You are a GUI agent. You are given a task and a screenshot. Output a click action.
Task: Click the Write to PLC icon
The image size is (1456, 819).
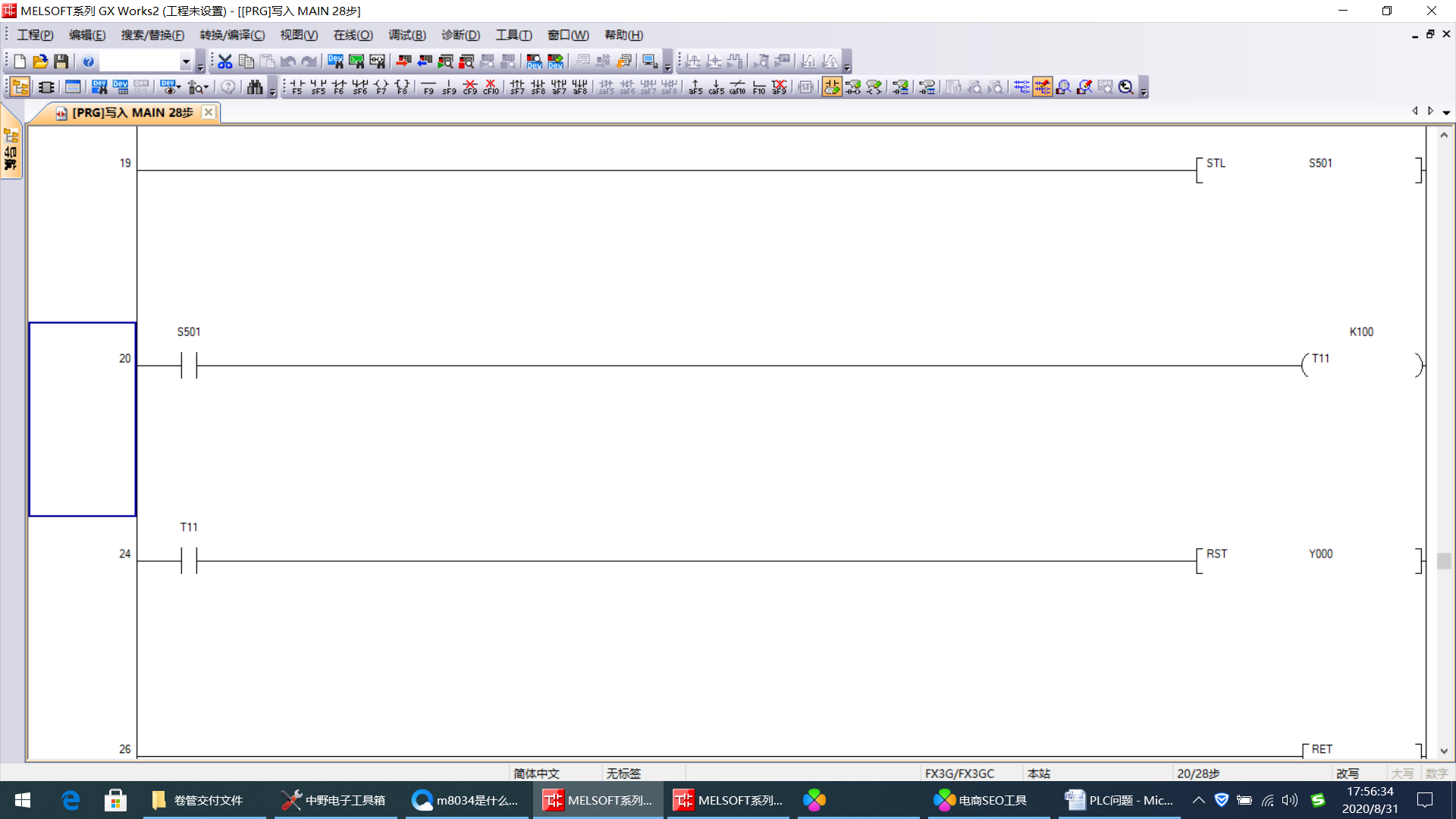pyautogui.click(x=403, y=61)
